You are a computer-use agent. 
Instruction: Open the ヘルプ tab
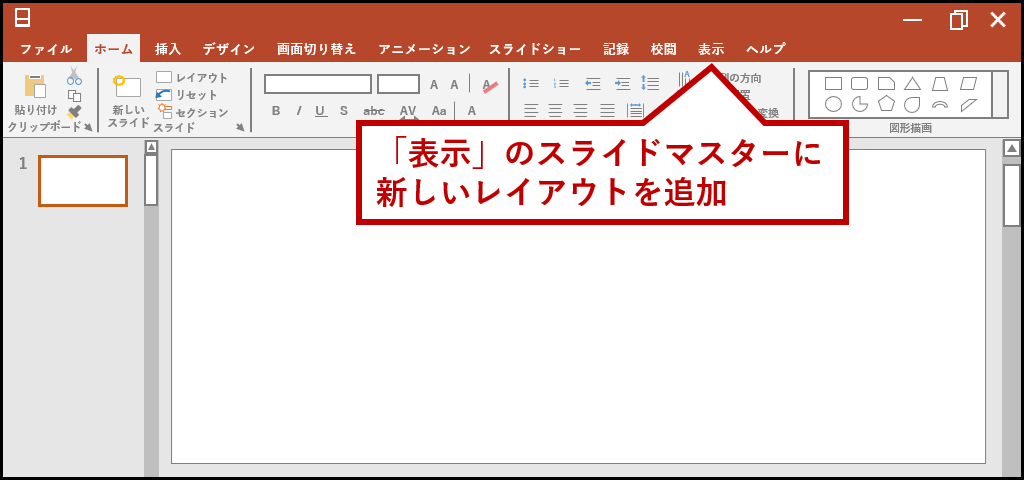(766, 49)
